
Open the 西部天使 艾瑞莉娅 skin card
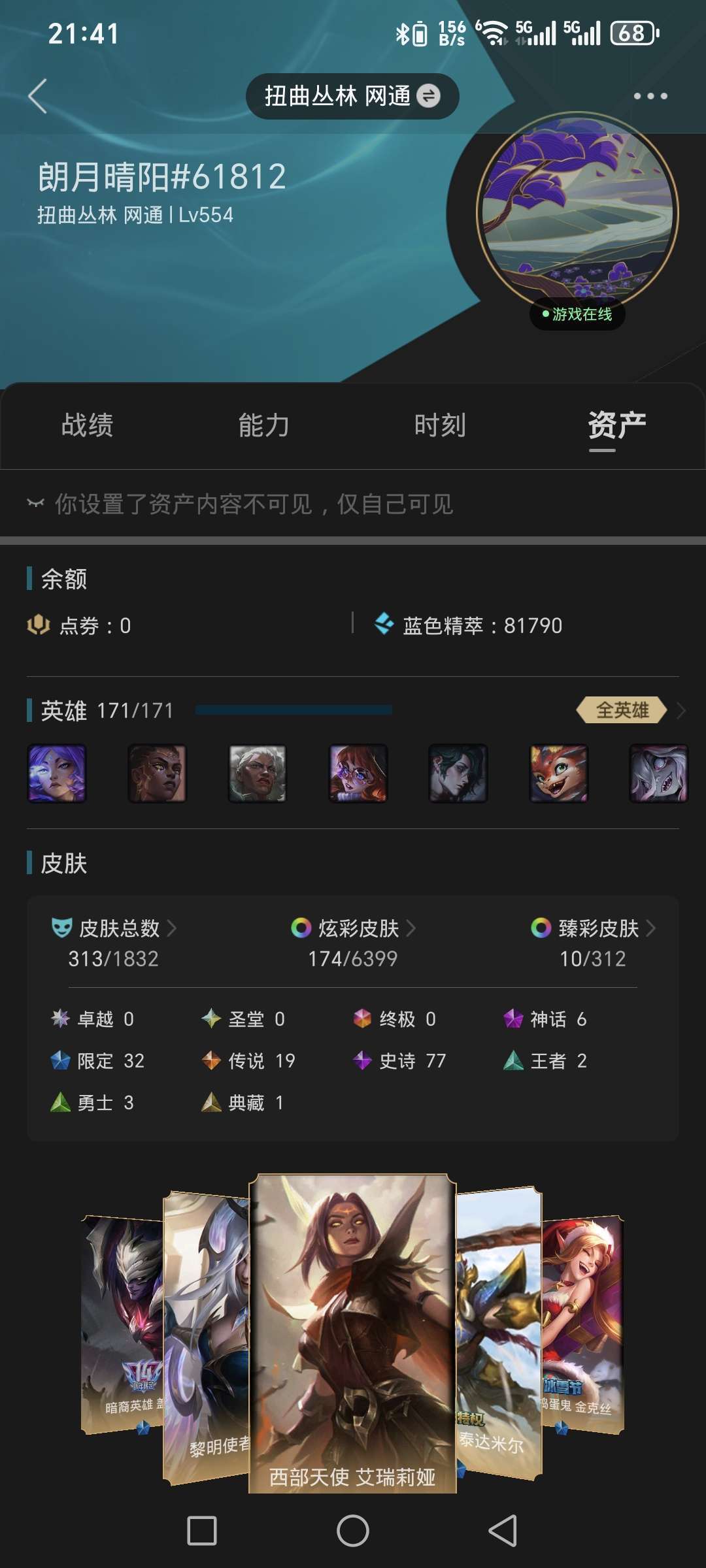[x=352, y=1333]
